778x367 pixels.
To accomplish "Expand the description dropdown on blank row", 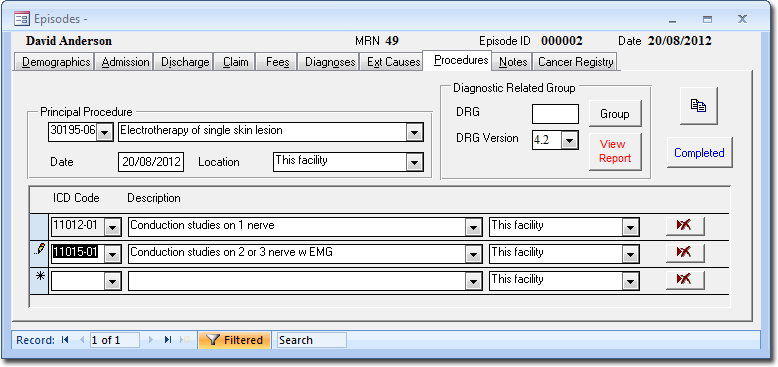I will coord(473,281).
